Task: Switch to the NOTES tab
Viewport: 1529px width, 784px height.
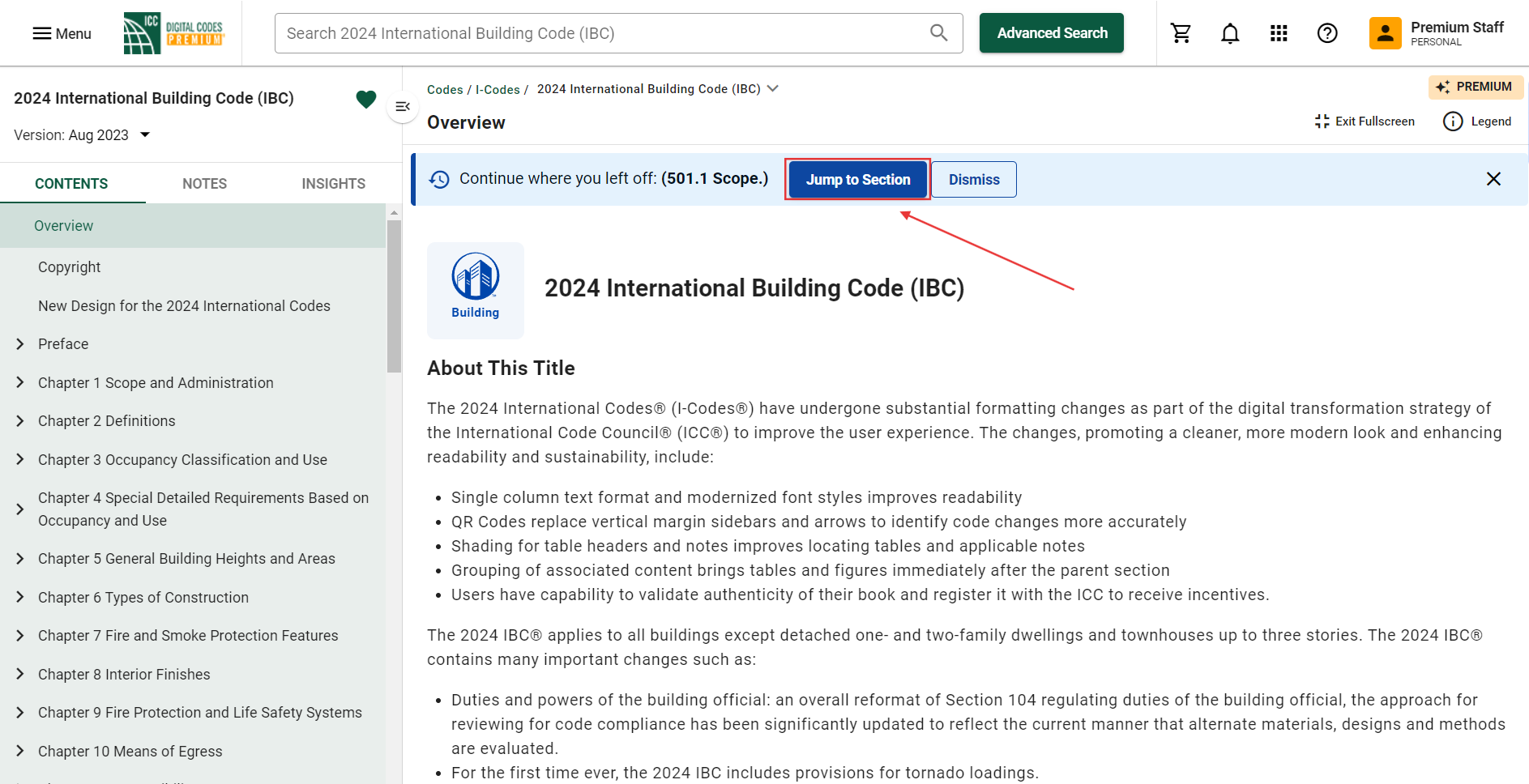Action: click(204, 184)
